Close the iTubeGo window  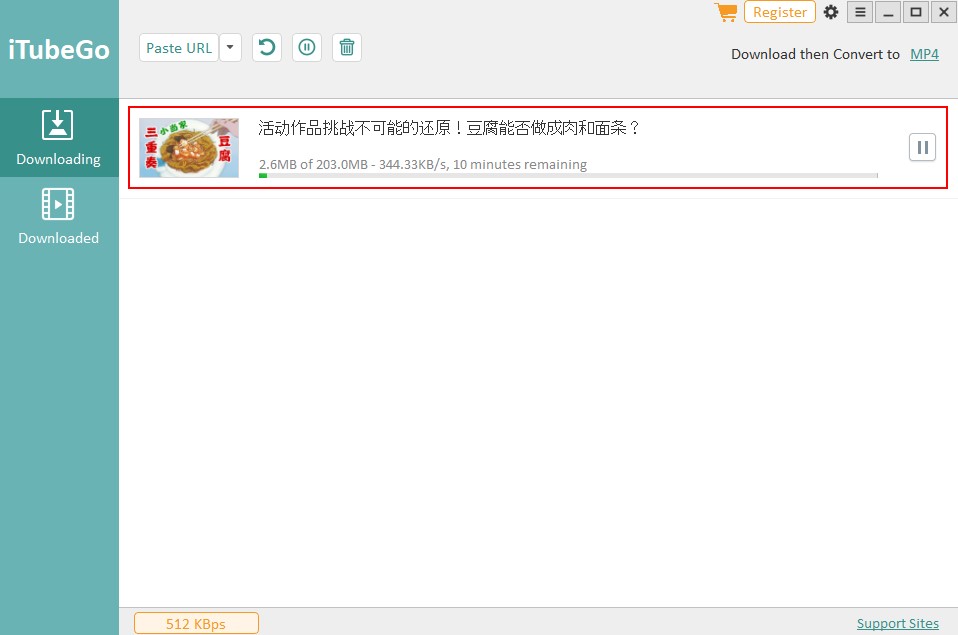(944, 12)
